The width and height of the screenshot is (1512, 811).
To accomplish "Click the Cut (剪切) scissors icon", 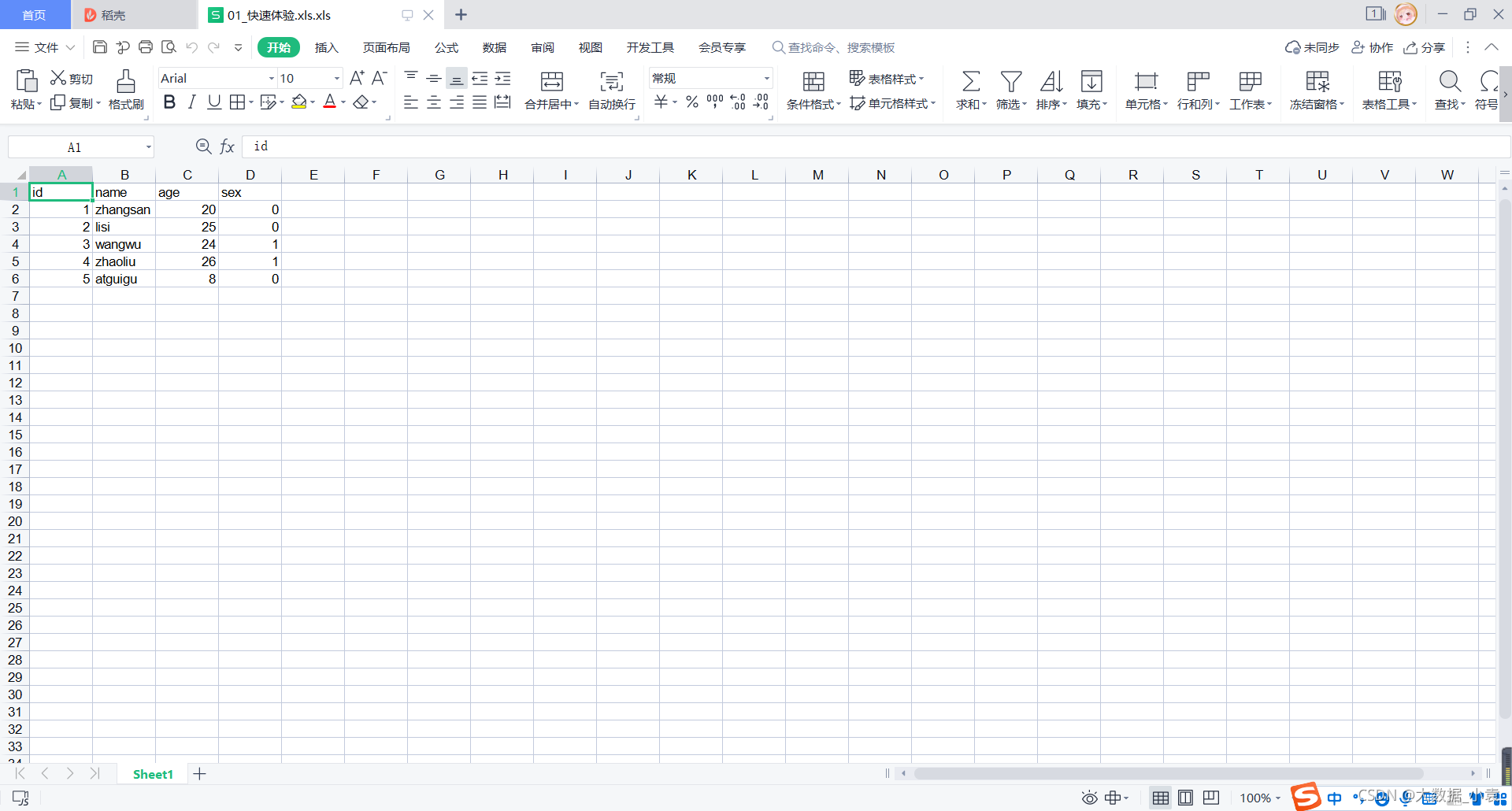I will pyautogui.click(x=58, y=78).
